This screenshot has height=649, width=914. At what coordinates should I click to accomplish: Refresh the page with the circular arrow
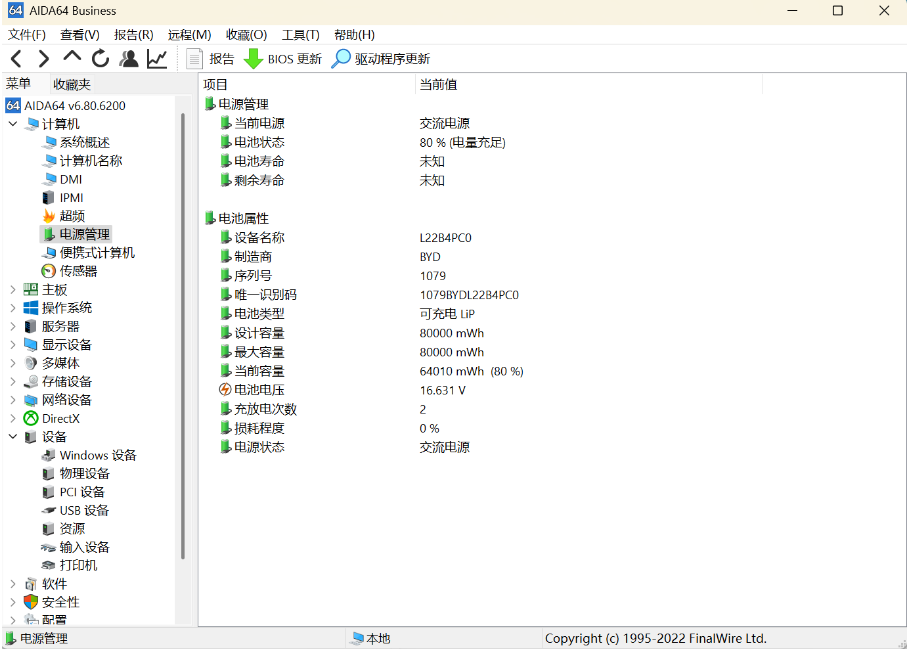pyautogui.click(x=100, y=59)
